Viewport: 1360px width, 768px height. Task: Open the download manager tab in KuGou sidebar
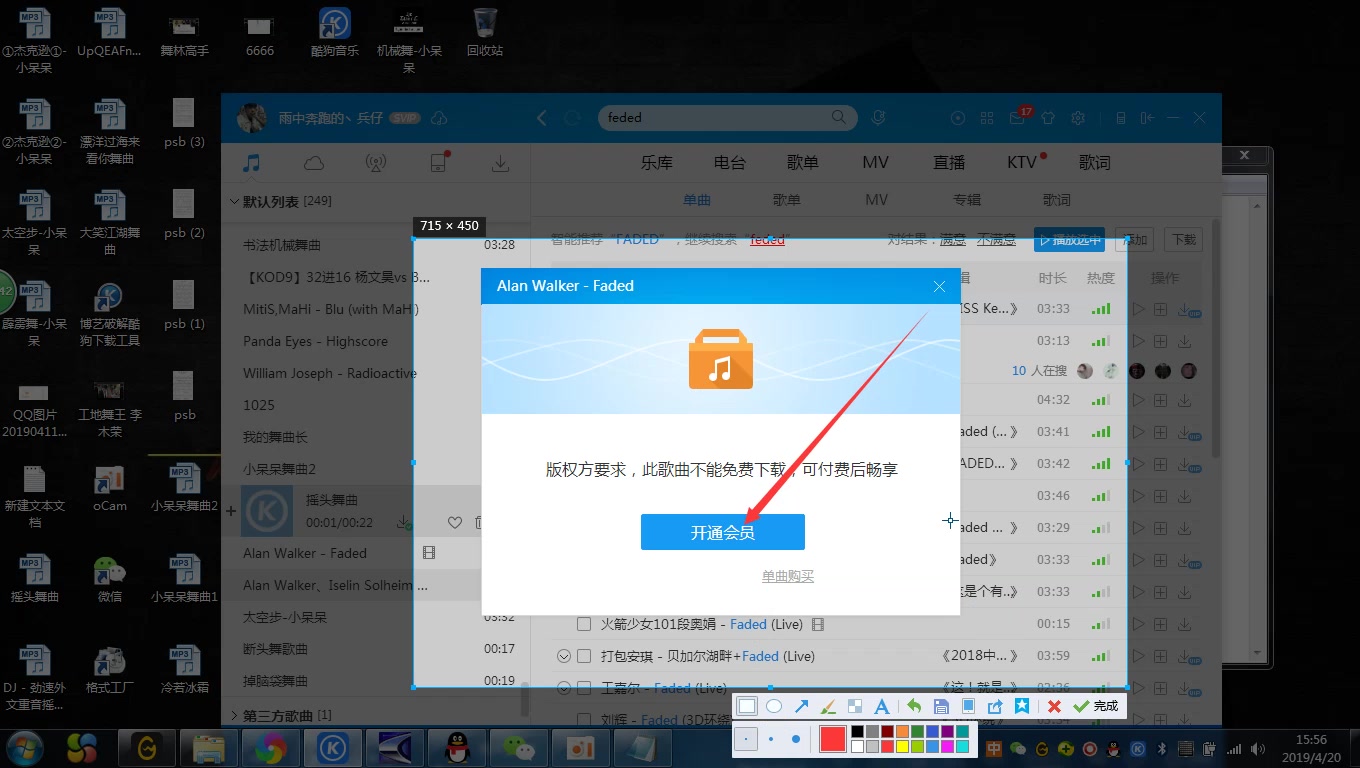pos(501,163)
